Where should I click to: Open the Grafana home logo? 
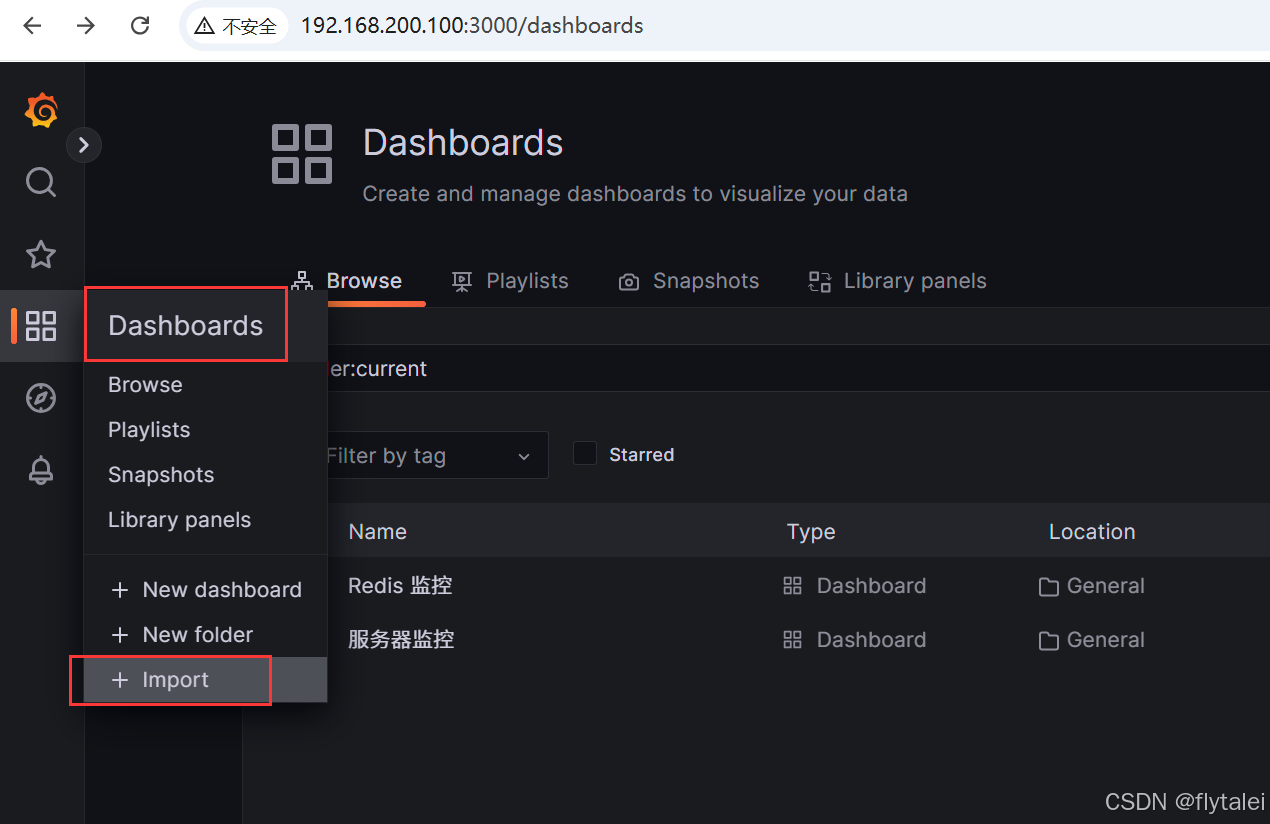tap(41, 110)
